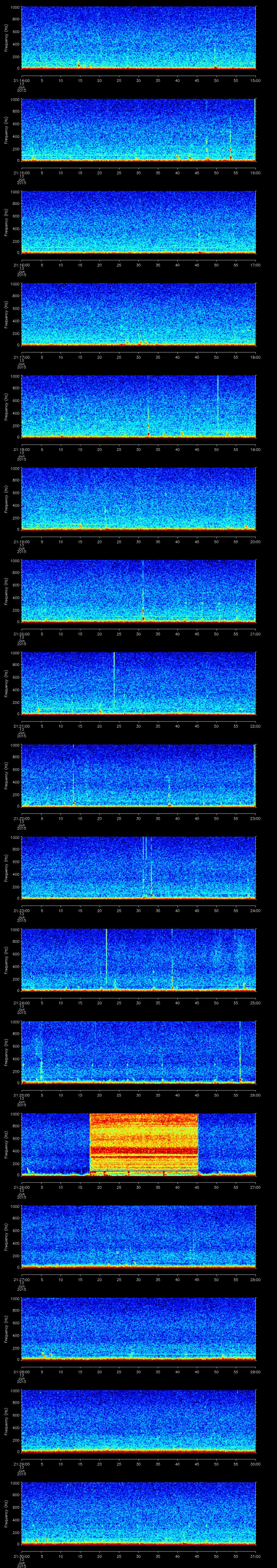Click the 21:18:00 start time label
This screenshot has width=277, height=1568.
21,449
